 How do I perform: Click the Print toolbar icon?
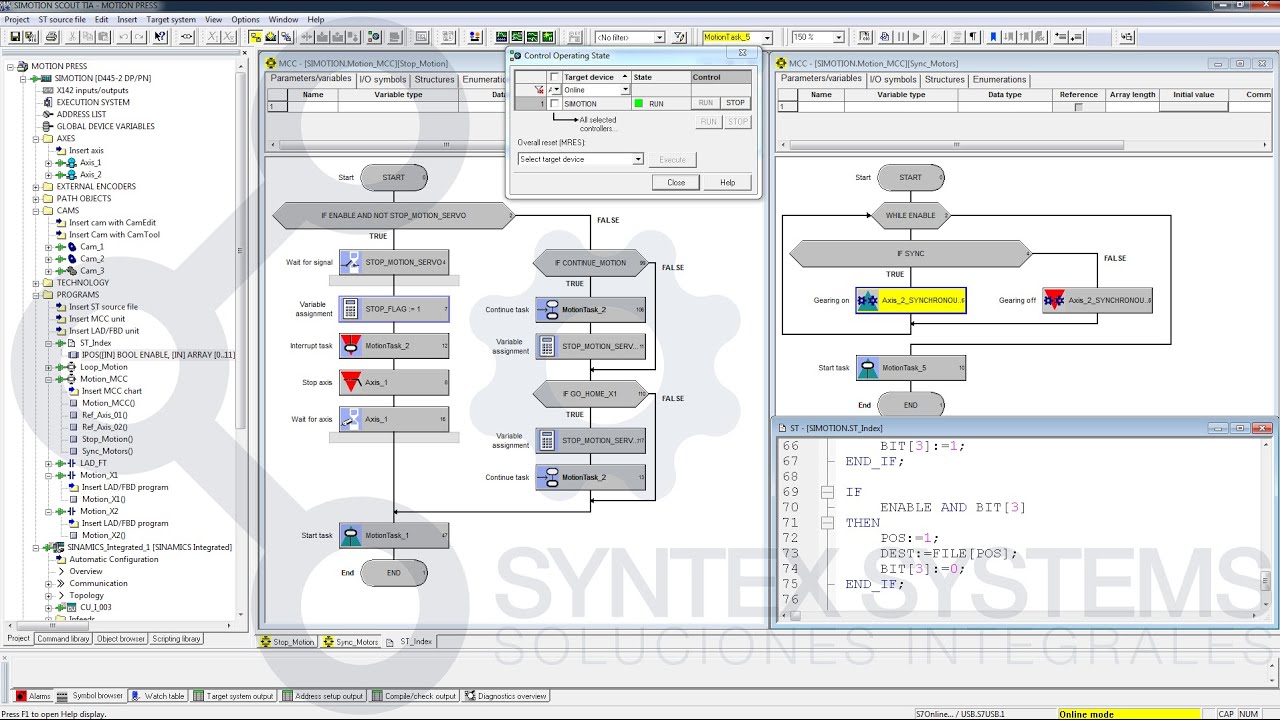click(51, 37)
